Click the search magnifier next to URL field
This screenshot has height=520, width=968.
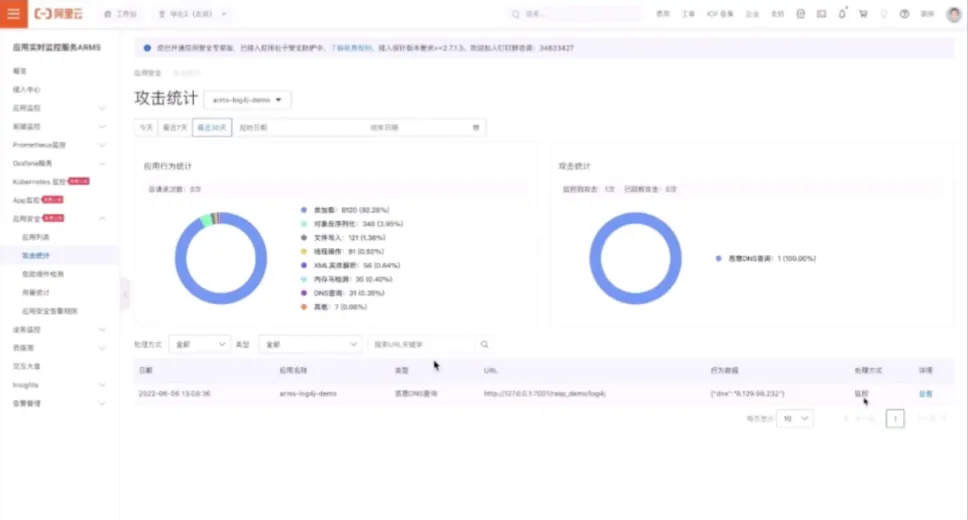point(485,344)
